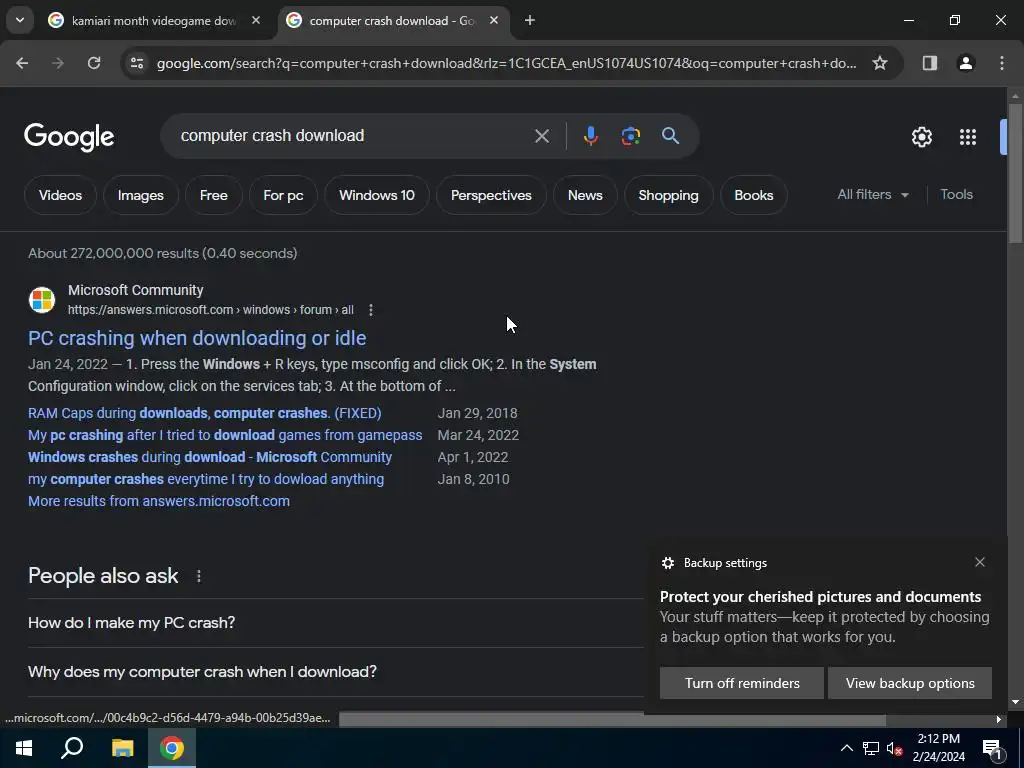Click the vertical page scrollbar thumb
Image resolution: width=1024 pixels, height=768 pixels.
1015,172
